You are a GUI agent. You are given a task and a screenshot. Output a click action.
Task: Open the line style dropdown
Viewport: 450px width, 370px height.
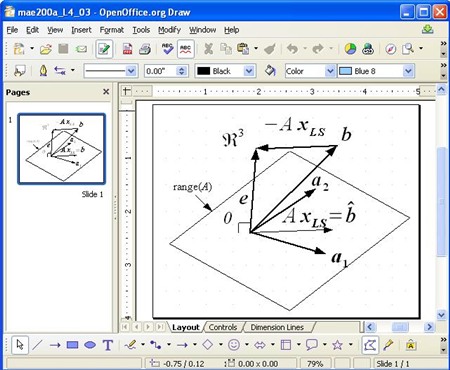coord(131,71)
